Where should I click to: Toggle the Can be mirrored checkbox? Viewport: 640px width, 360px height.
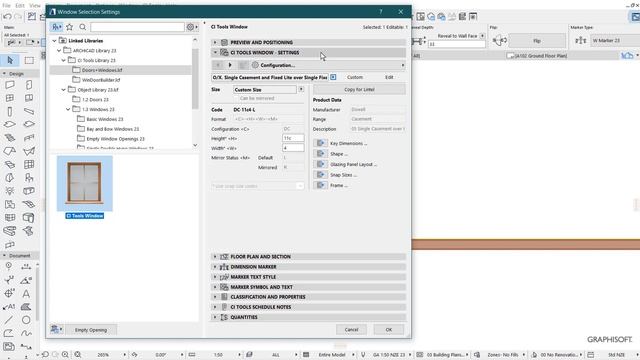(236, 98)
